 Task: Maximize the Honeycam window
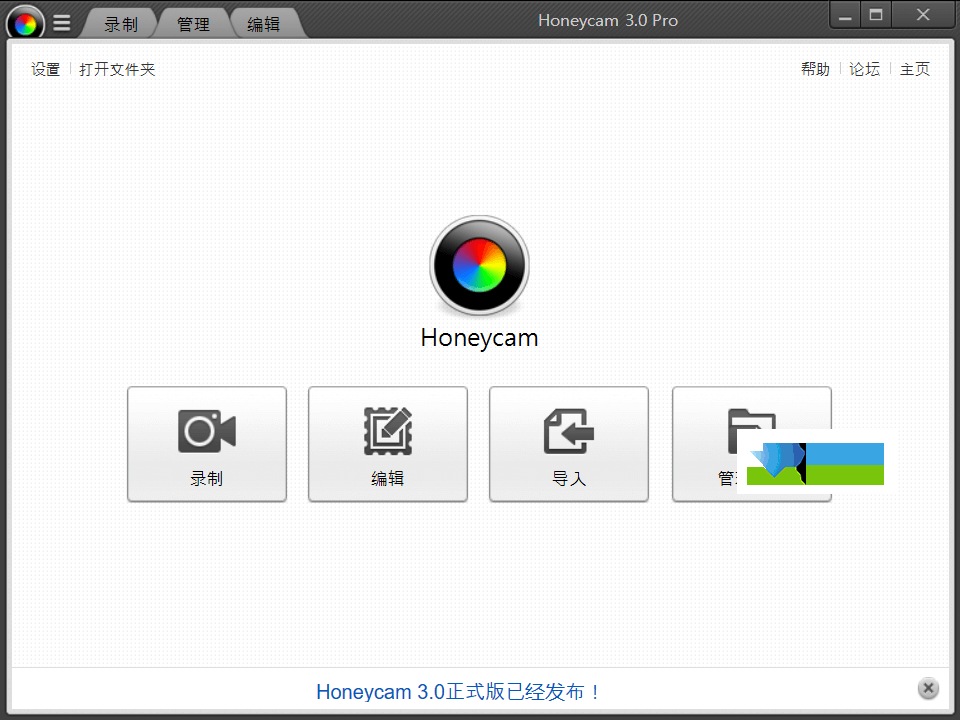click(x=876, y=15)
